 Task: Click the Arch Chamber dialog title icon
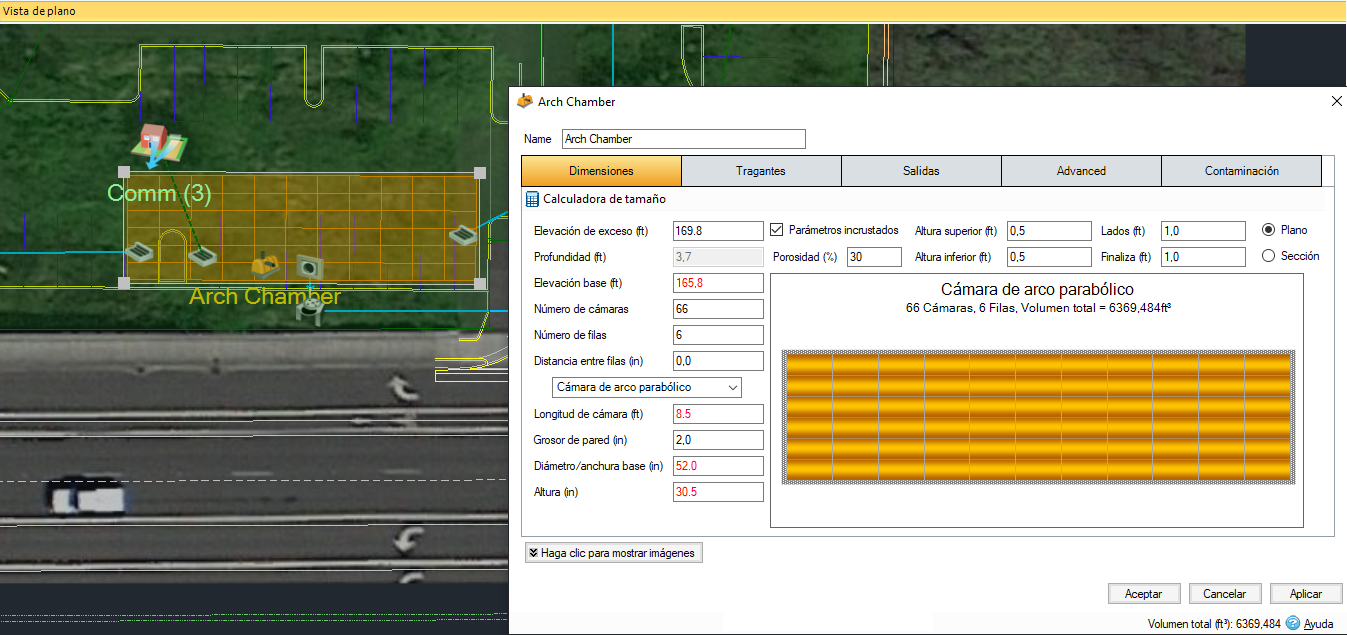coord(525,101)
